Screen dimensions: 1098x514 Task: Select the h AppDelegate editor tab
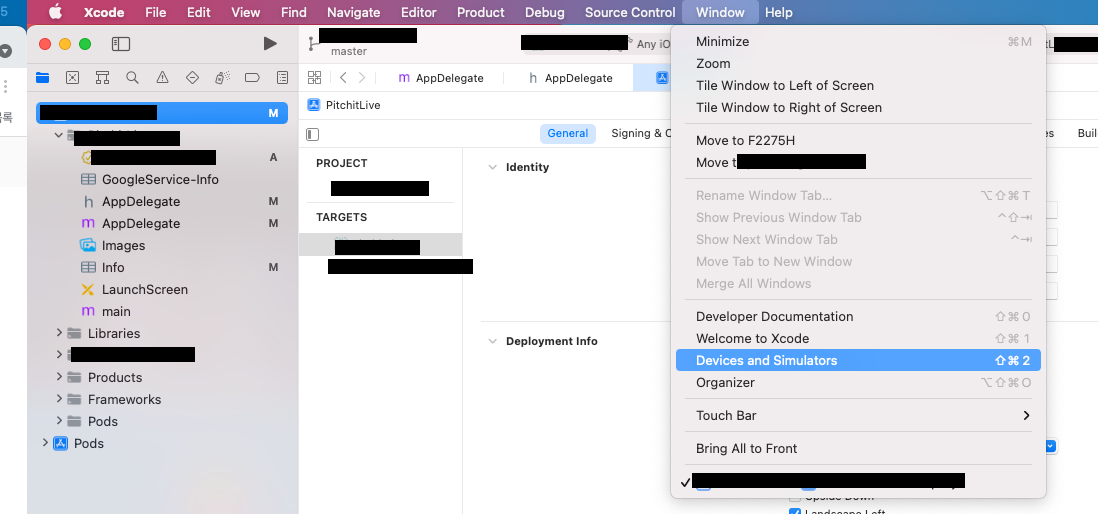pyautogui.click(x=571, y=78)
